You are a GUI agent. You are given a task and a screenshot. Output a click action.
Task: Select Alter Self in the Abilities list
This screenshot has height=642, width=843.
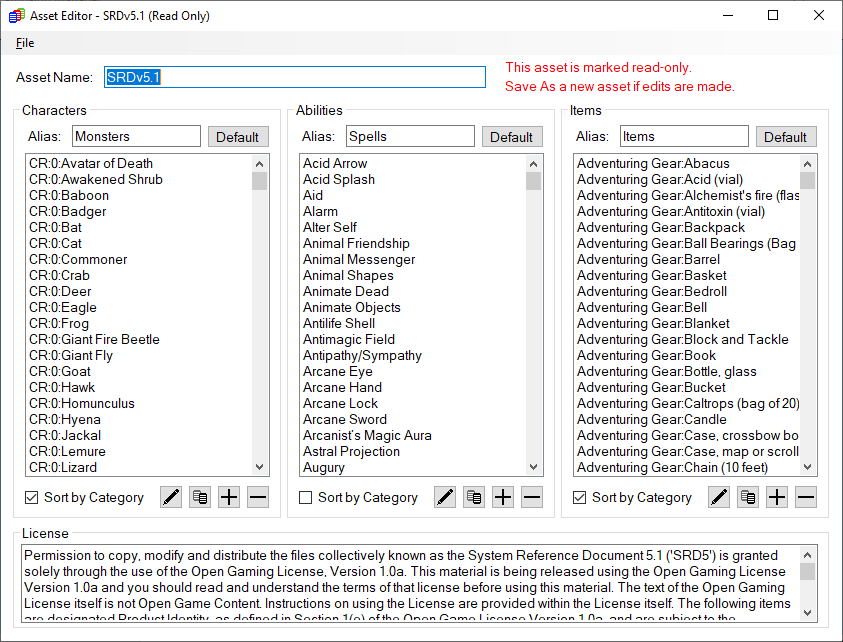point(413,227)
